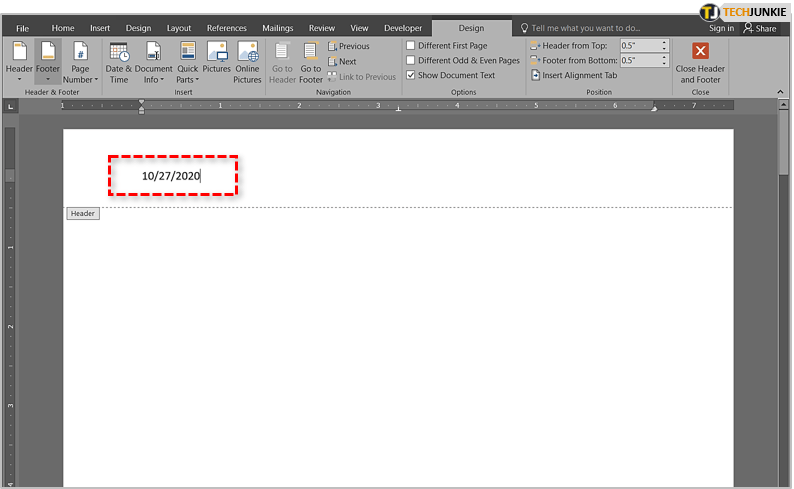The width and height of the screenshot is (794, 489).
Task: Uncheck Show Document Text
Action: (x=411, y=75)
